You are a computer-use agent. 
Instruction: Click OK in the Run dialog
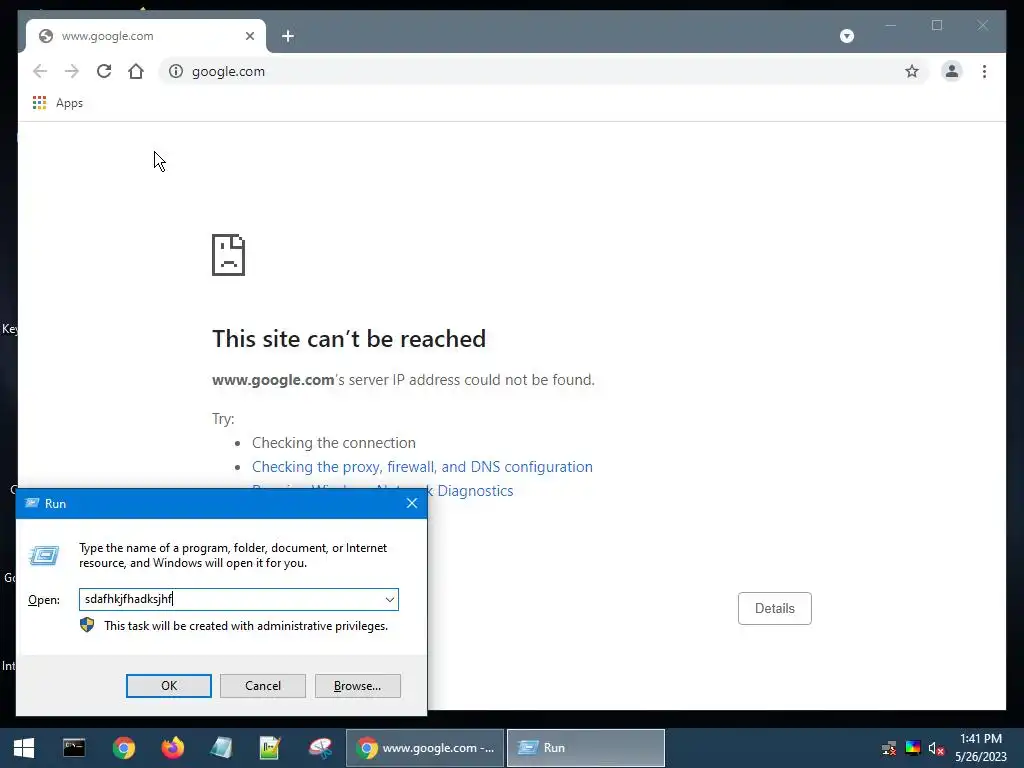point(168,686)
